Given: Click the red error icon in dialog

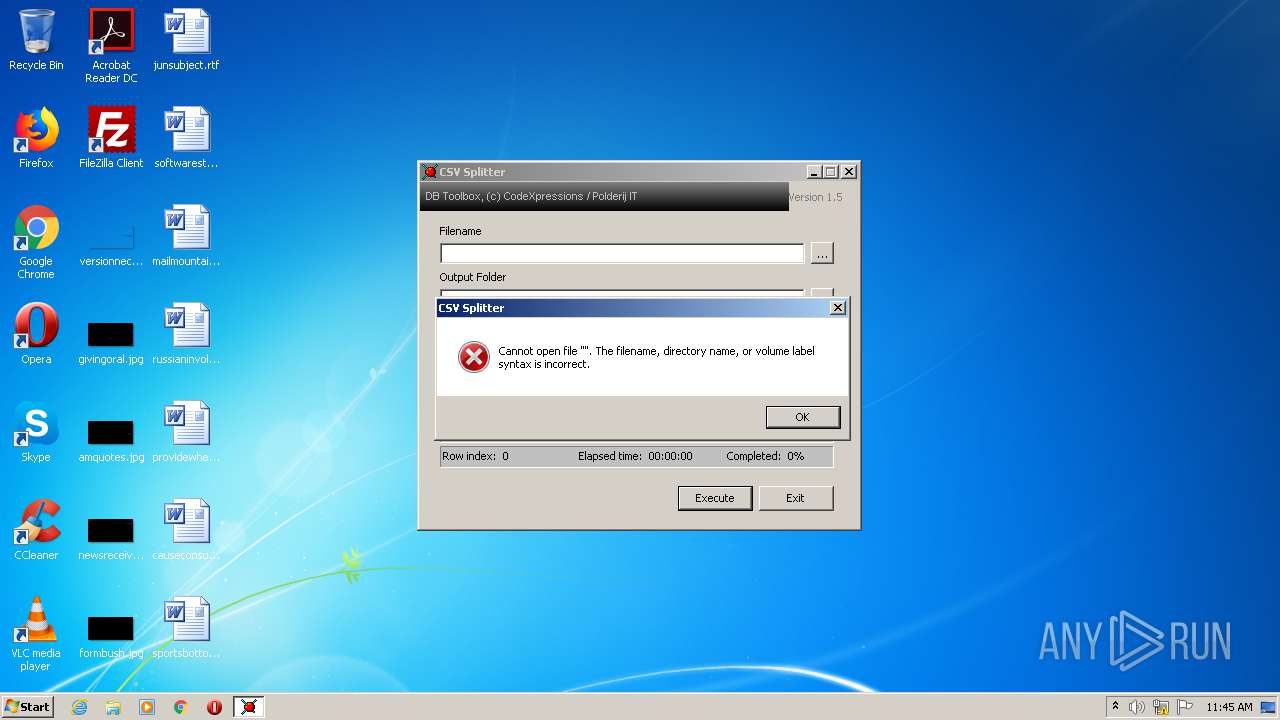Looking at the screenshot, I should 474,357.
